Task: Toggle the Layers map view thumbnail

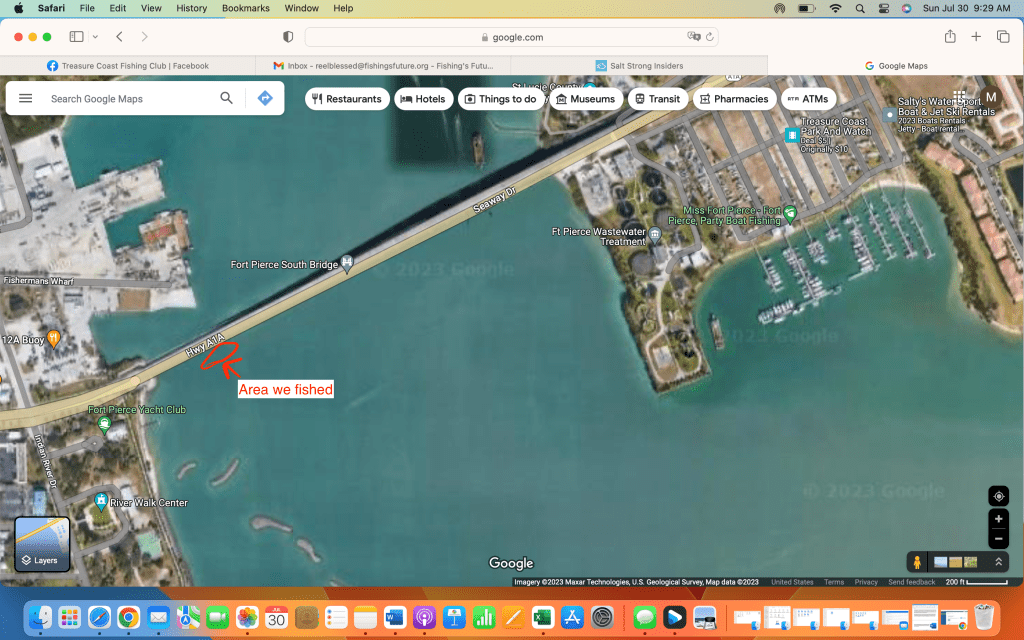Action: coord(42,544)
